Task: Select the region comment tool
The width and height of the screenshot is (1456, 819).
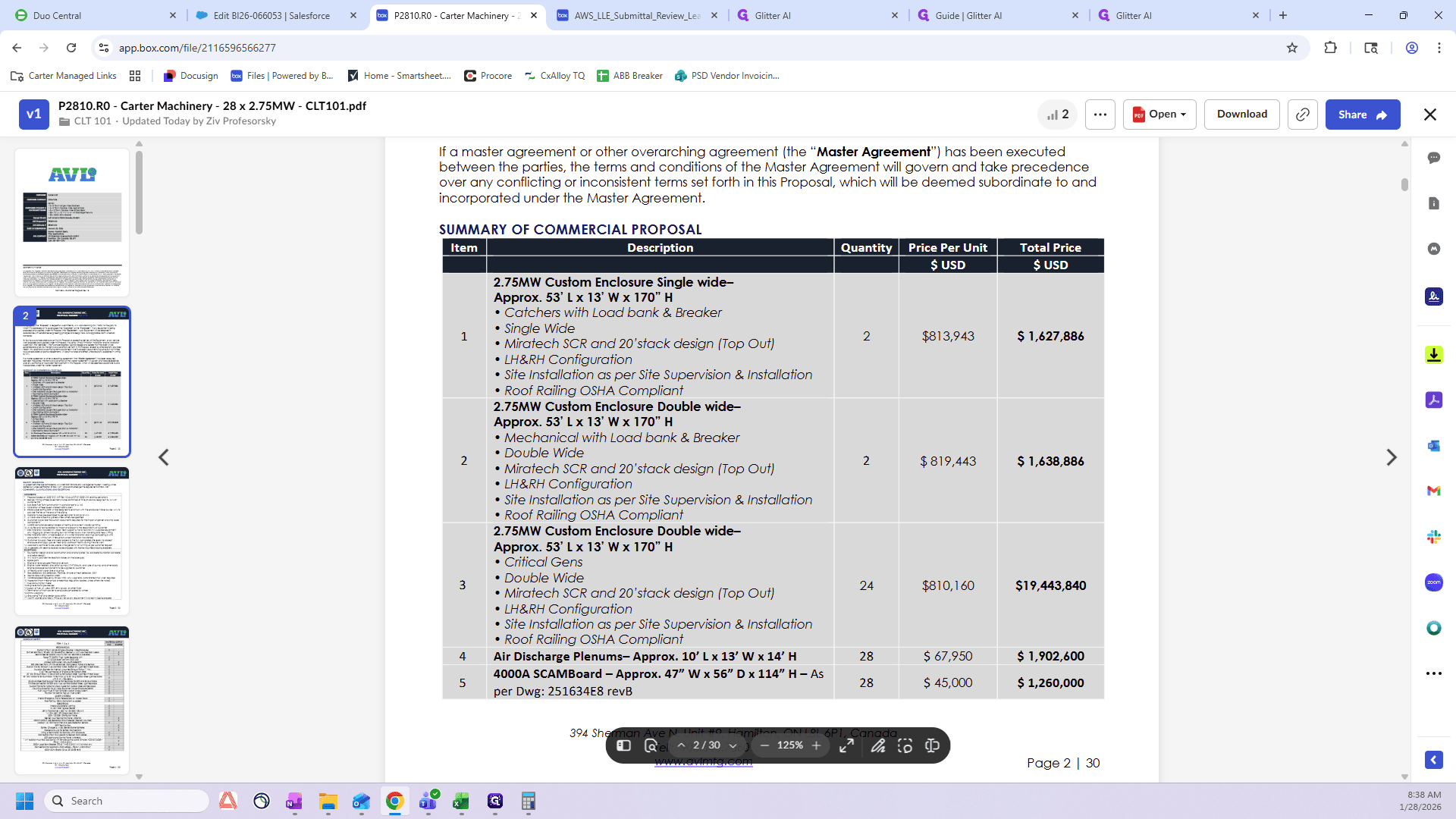Action: tap(905, 745)
